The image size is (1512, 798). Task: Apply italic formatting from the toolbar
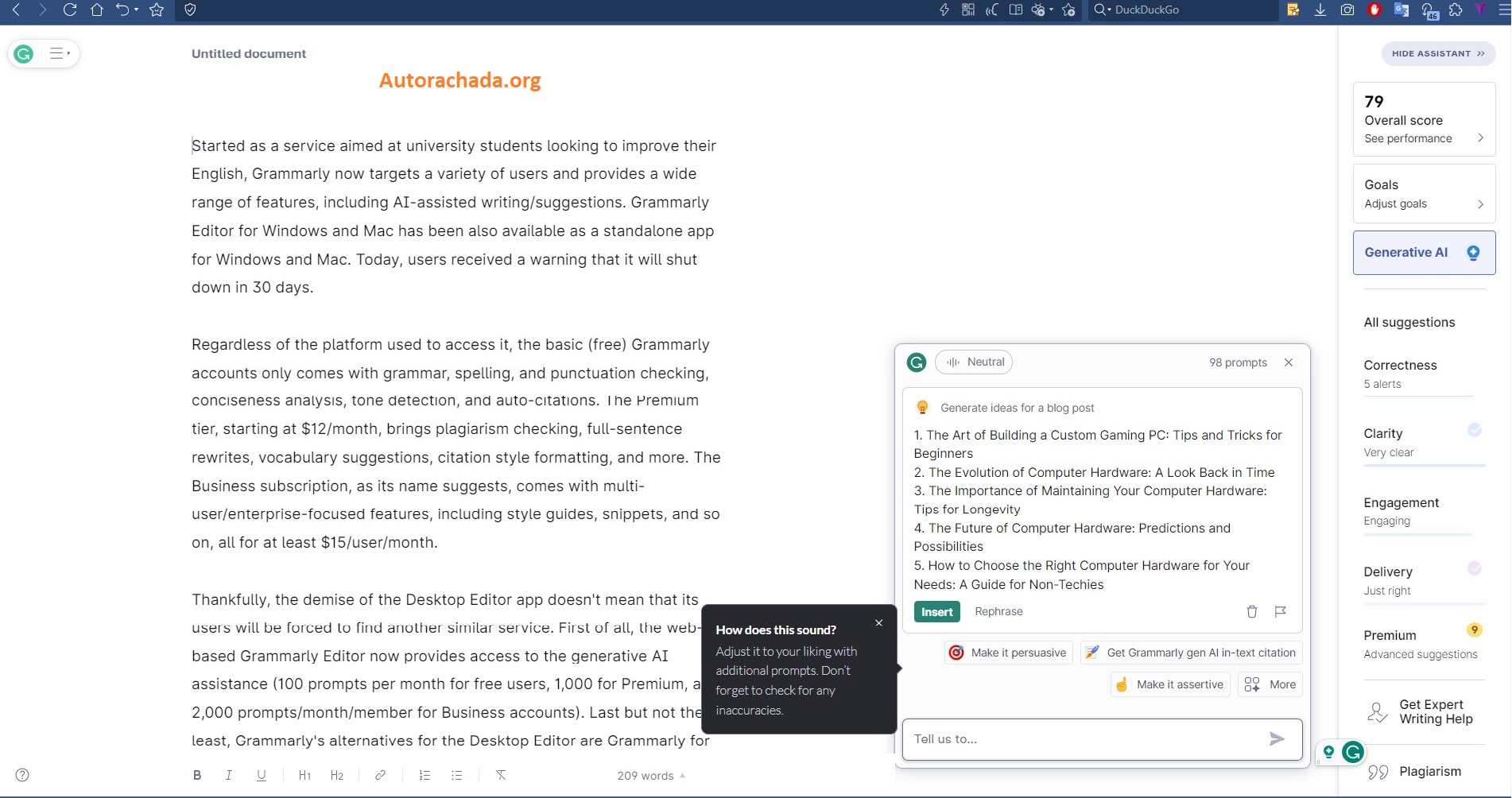229,775
